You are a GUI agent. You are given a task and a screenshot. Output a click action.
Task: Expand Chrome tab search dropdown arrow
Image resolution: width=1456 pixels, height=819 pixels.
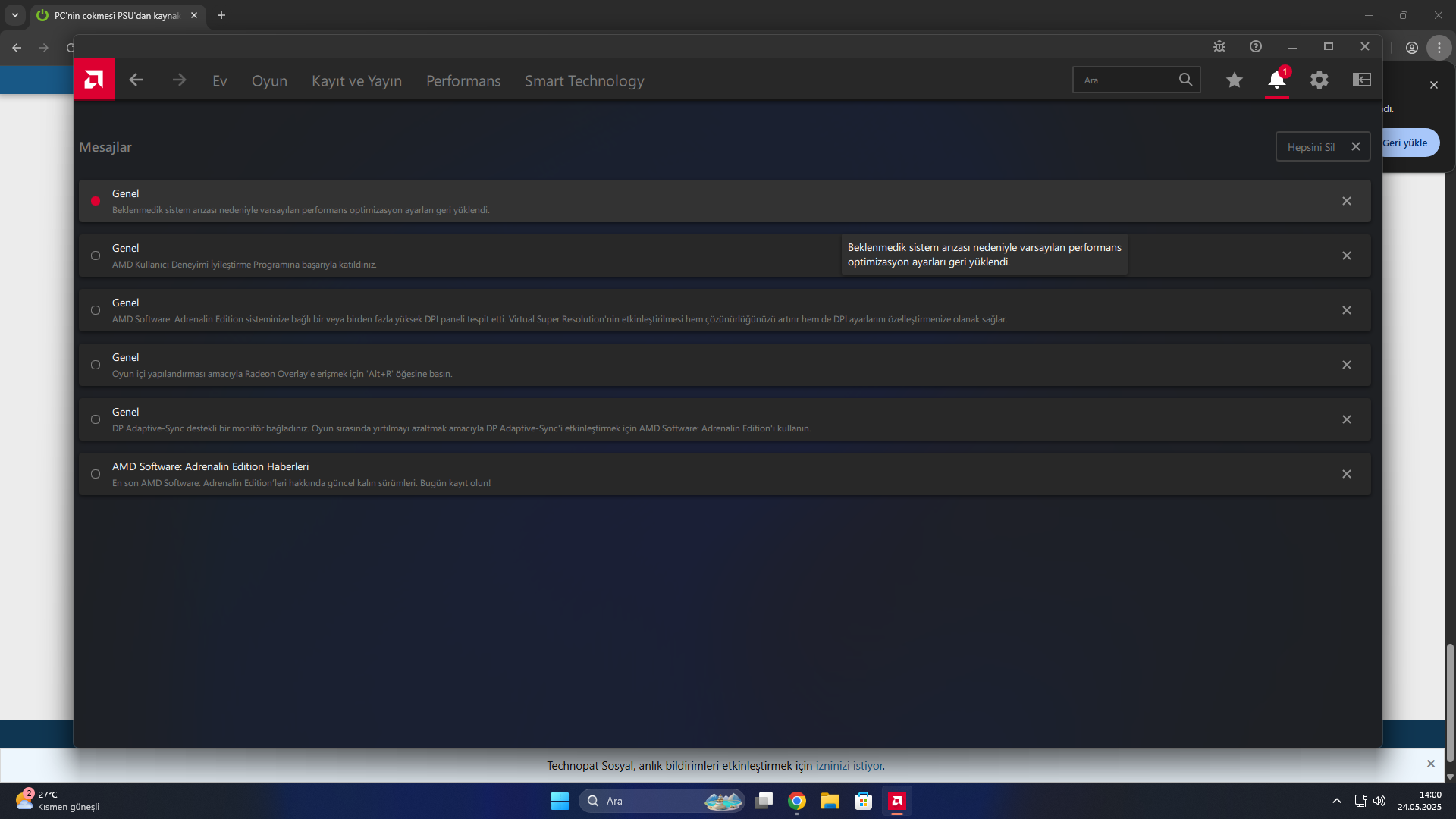click(x=14, y=15)
